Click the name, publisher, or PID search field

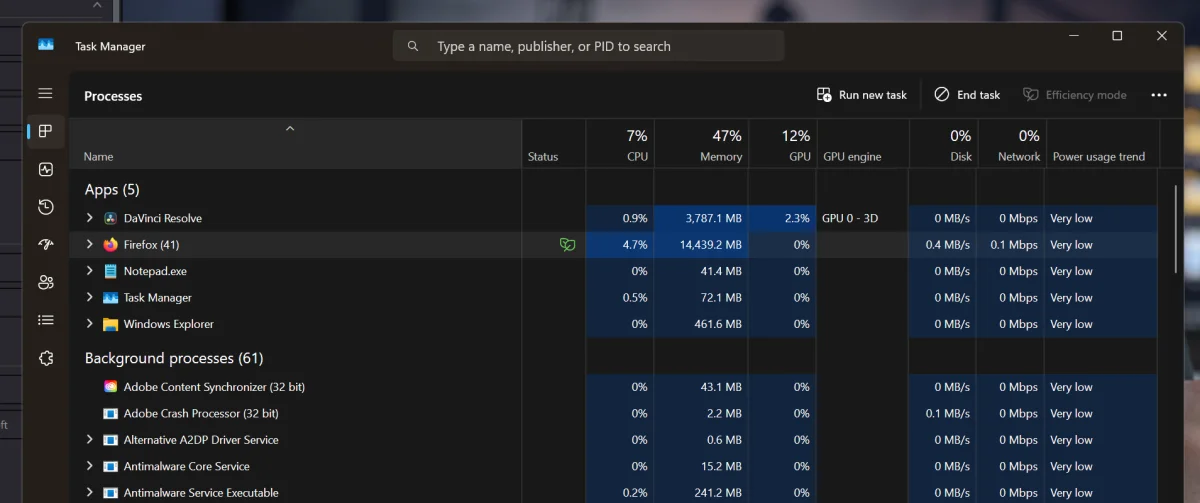click(x=588, y=46)
